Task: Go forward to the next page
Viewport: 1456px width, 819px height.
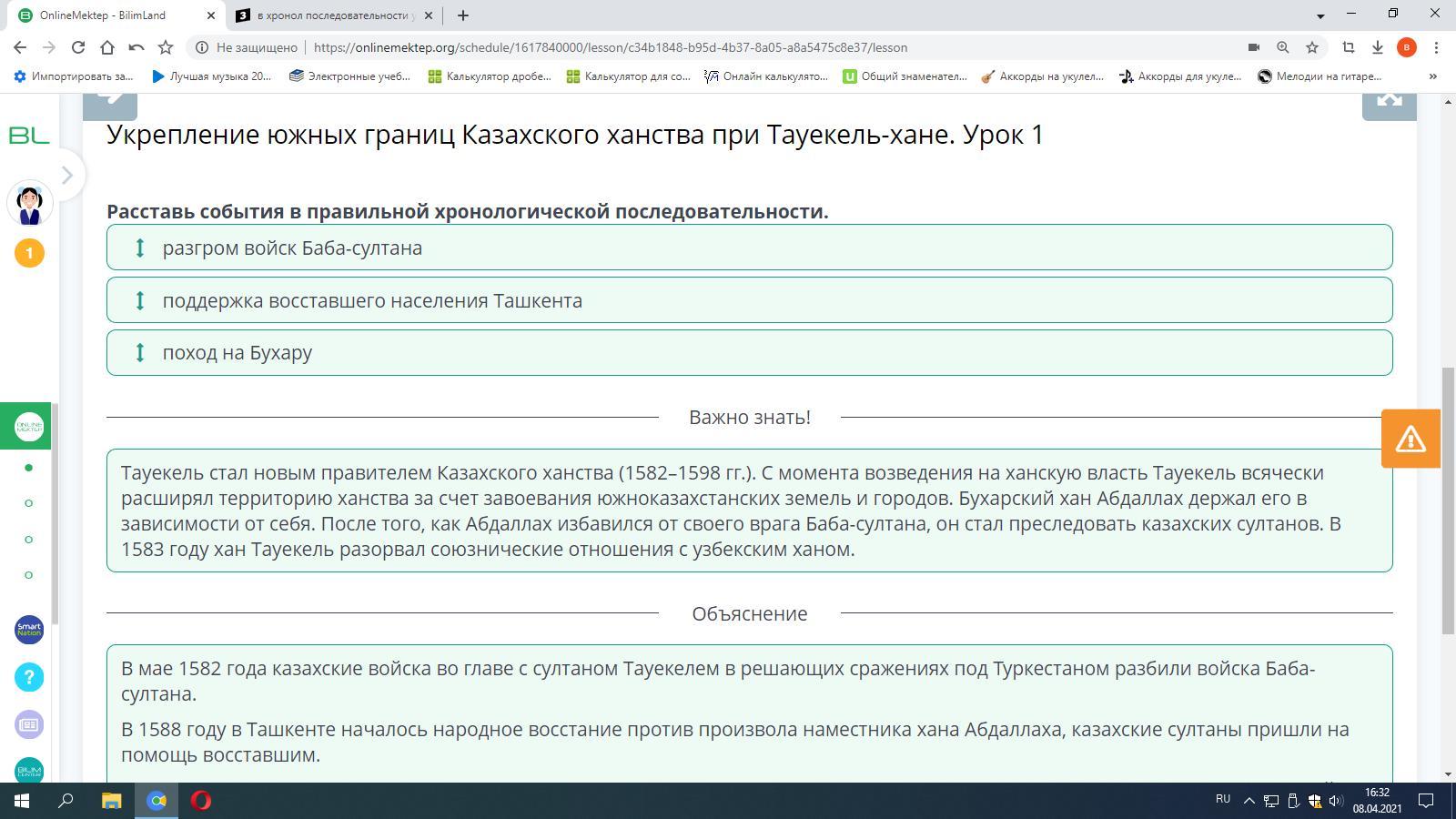Action: tap(49, 47)
